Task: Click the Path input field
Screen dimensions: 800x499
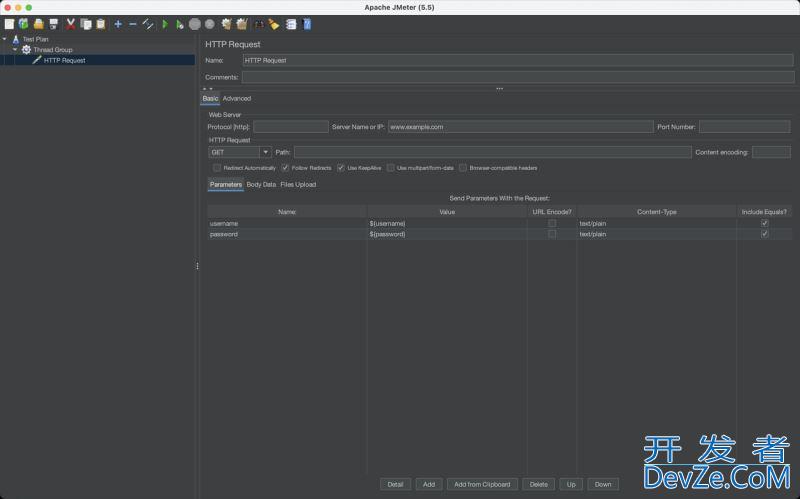Action: pyautogui.click(x=493, y=152)
